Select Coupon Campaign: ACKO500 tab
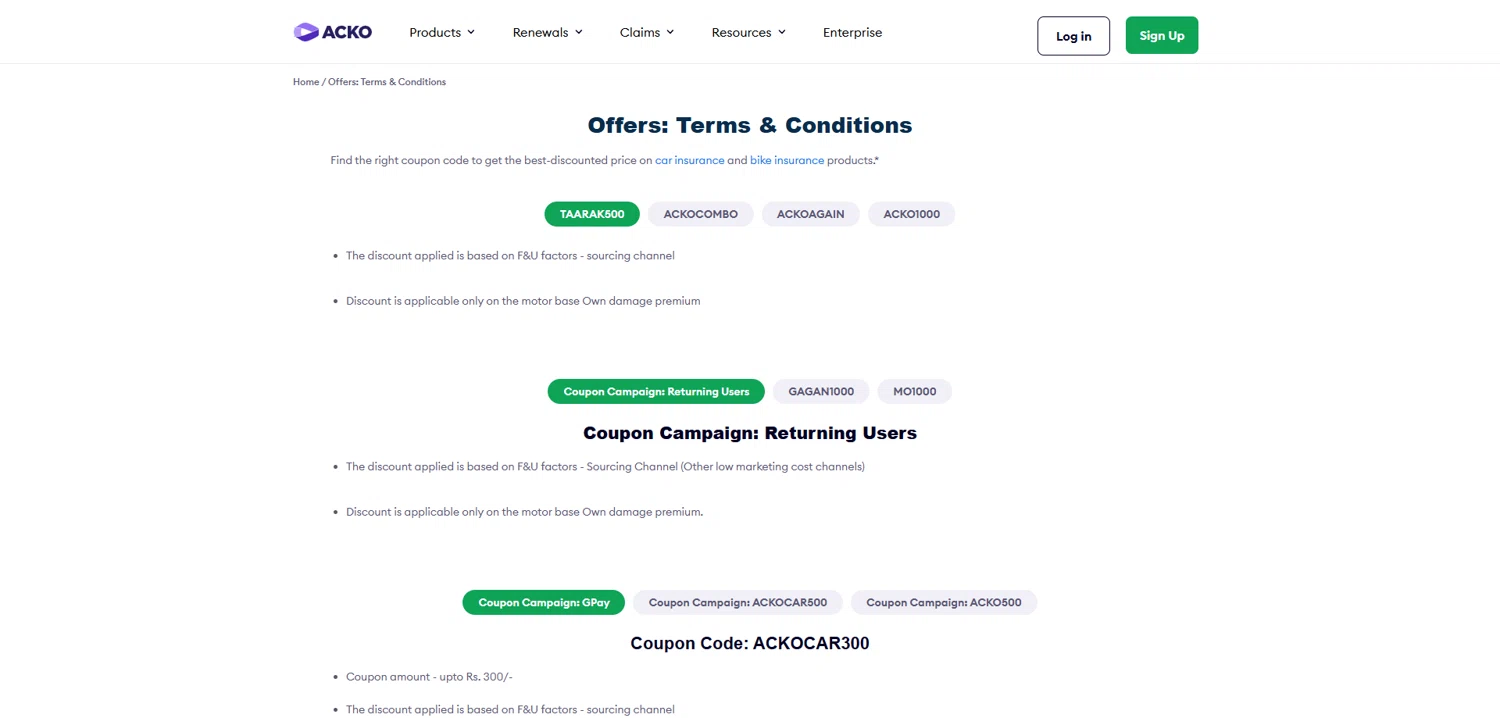Screen dimensions: 1500x718 [944, 602]
